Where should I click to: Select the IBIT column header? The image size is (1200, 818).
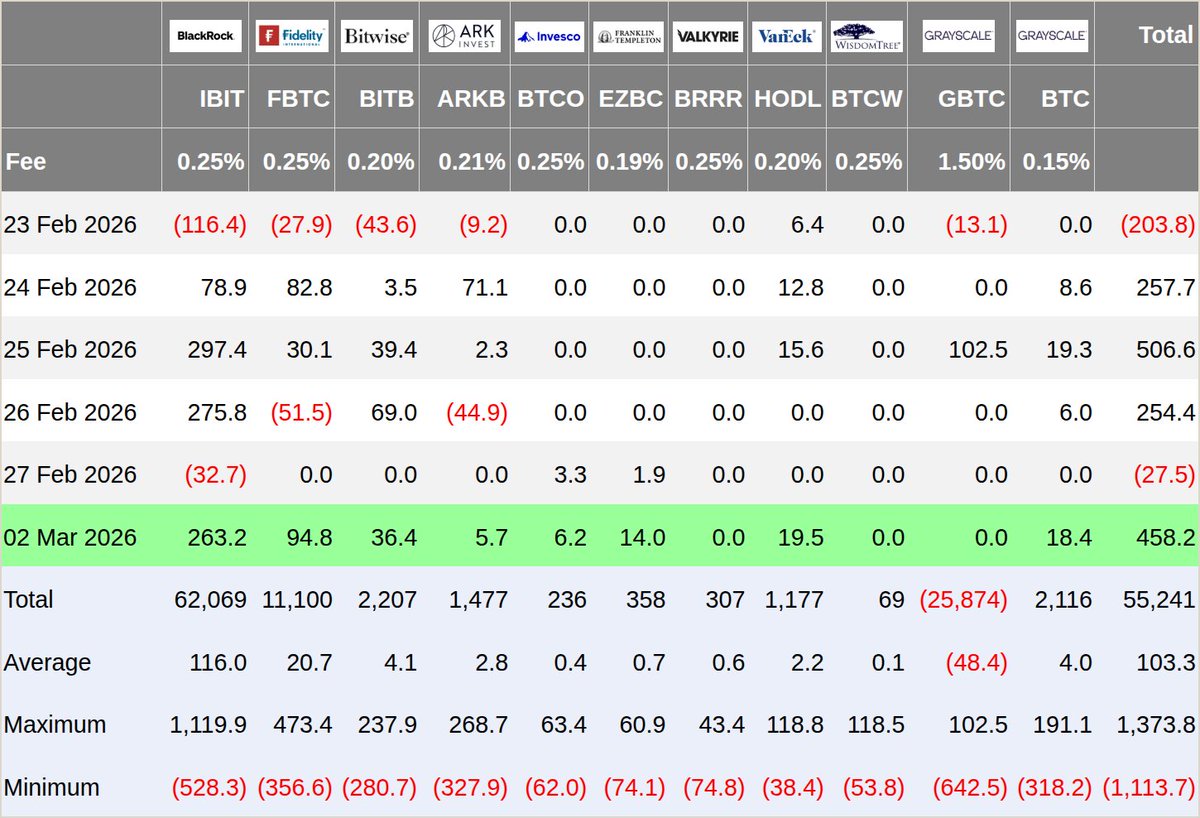222,99
